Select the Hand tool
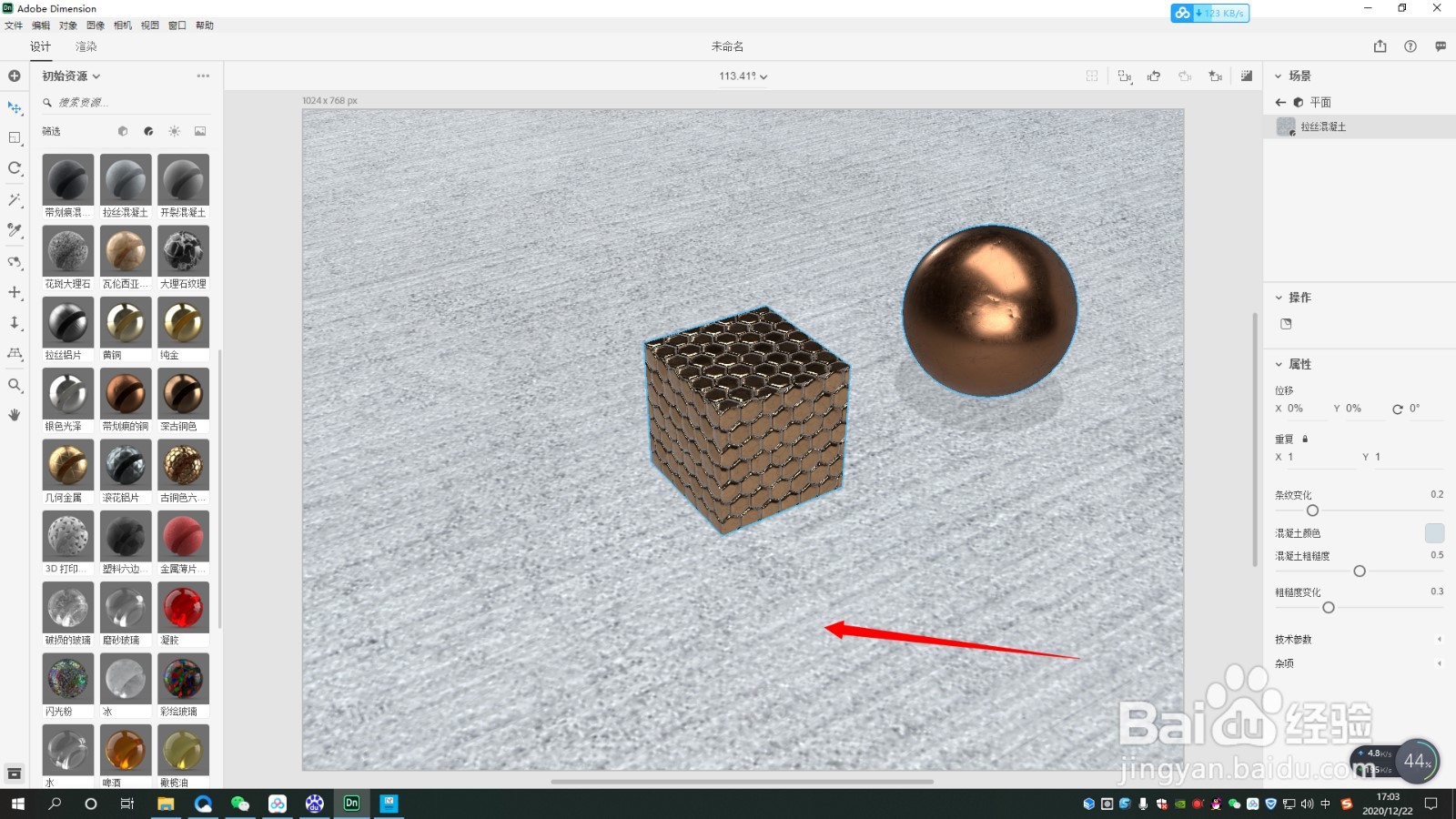 coord(15,415)
